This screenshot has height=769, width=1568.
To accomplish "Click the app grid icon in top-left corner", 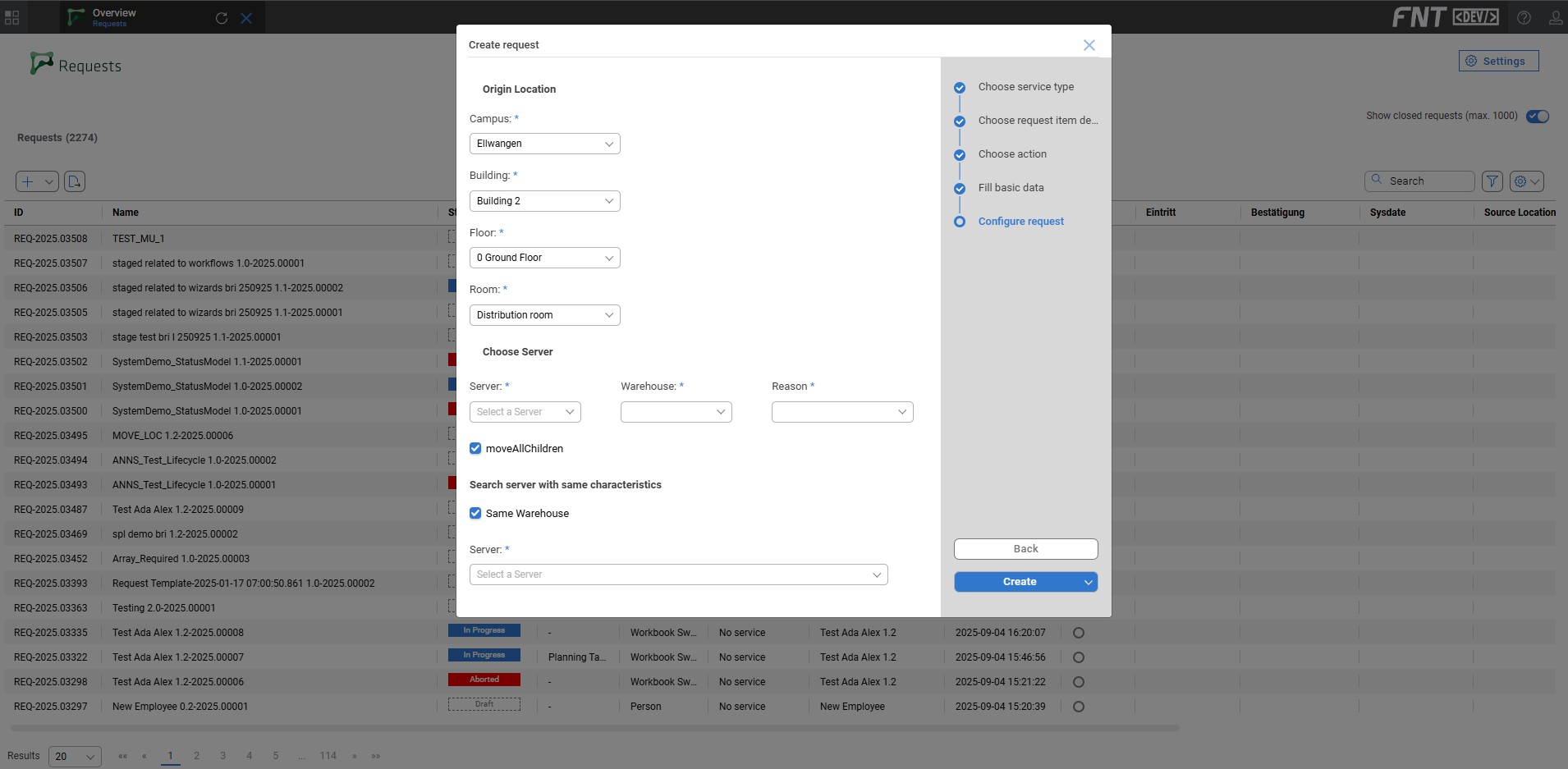I will [11, 17].
